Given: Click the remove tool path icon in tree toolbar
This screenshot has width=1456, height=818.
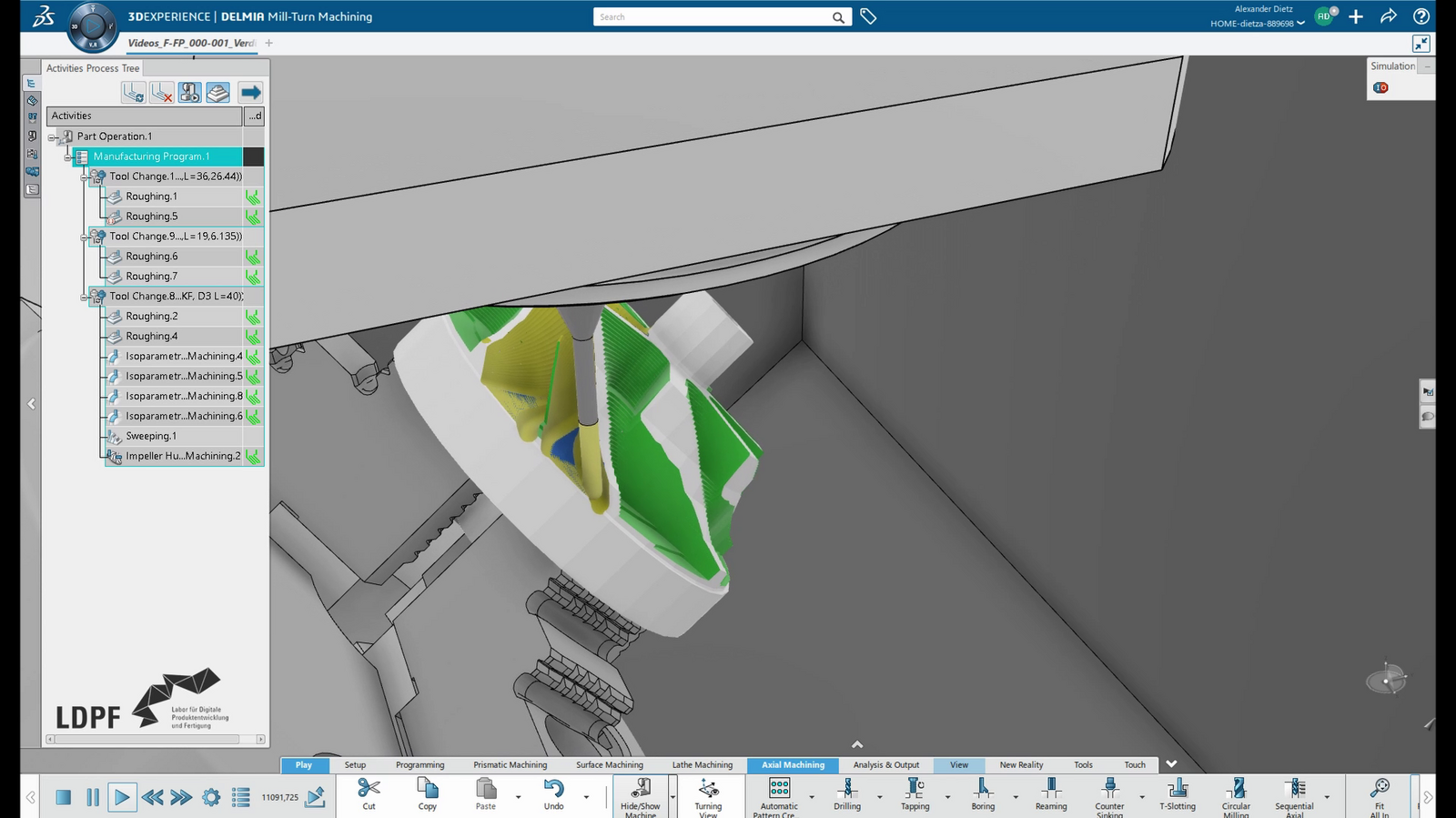Looking at the screenshot, I should point(162,92).
